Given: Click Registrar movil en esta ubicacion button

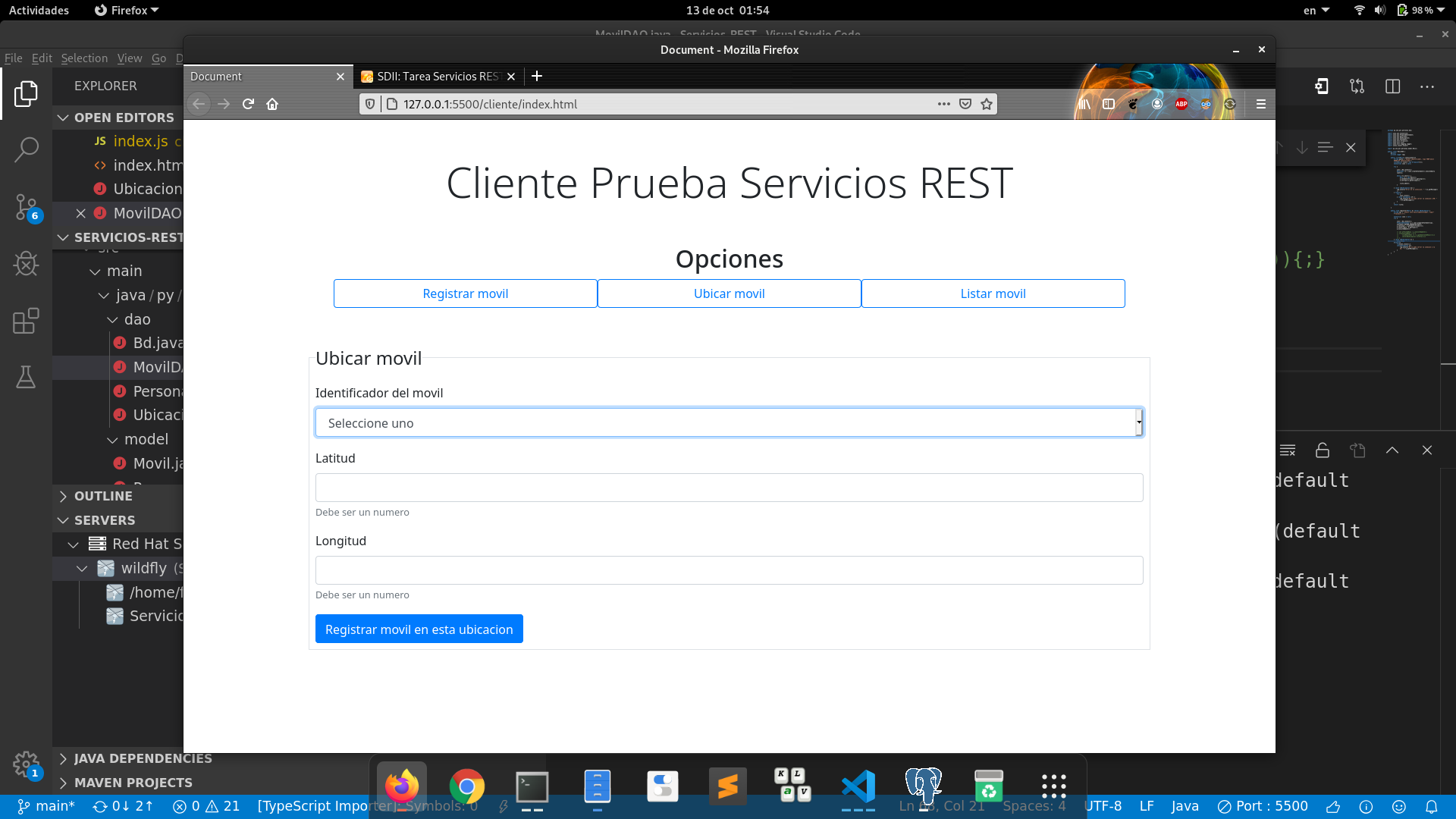Looking at the screenshot, I should 419,628.
